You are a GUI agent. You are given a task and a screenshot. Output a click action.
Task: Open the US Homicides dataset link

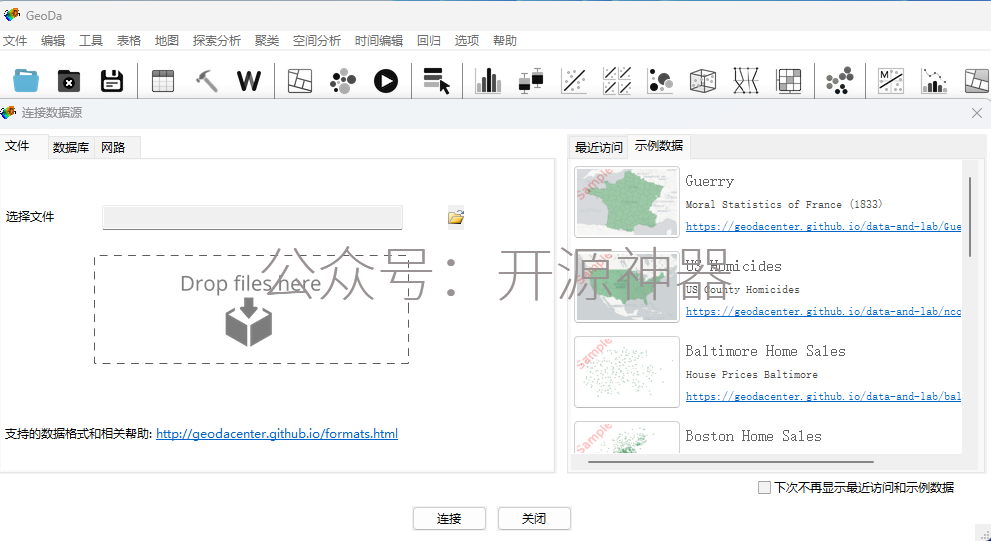pos(823,312)
